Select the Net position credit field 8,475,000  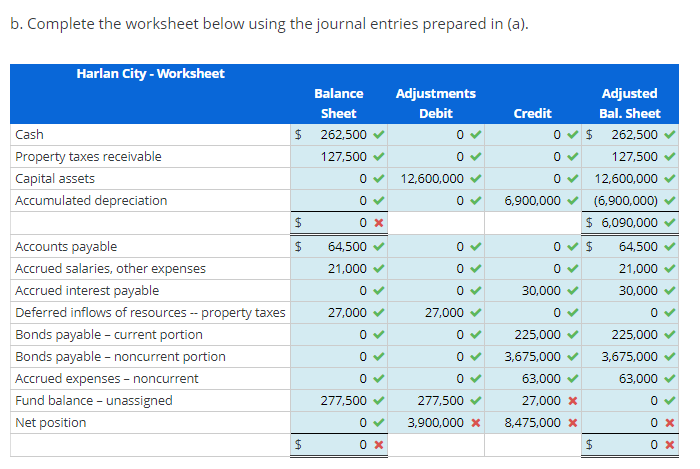[x=533, y=423]
